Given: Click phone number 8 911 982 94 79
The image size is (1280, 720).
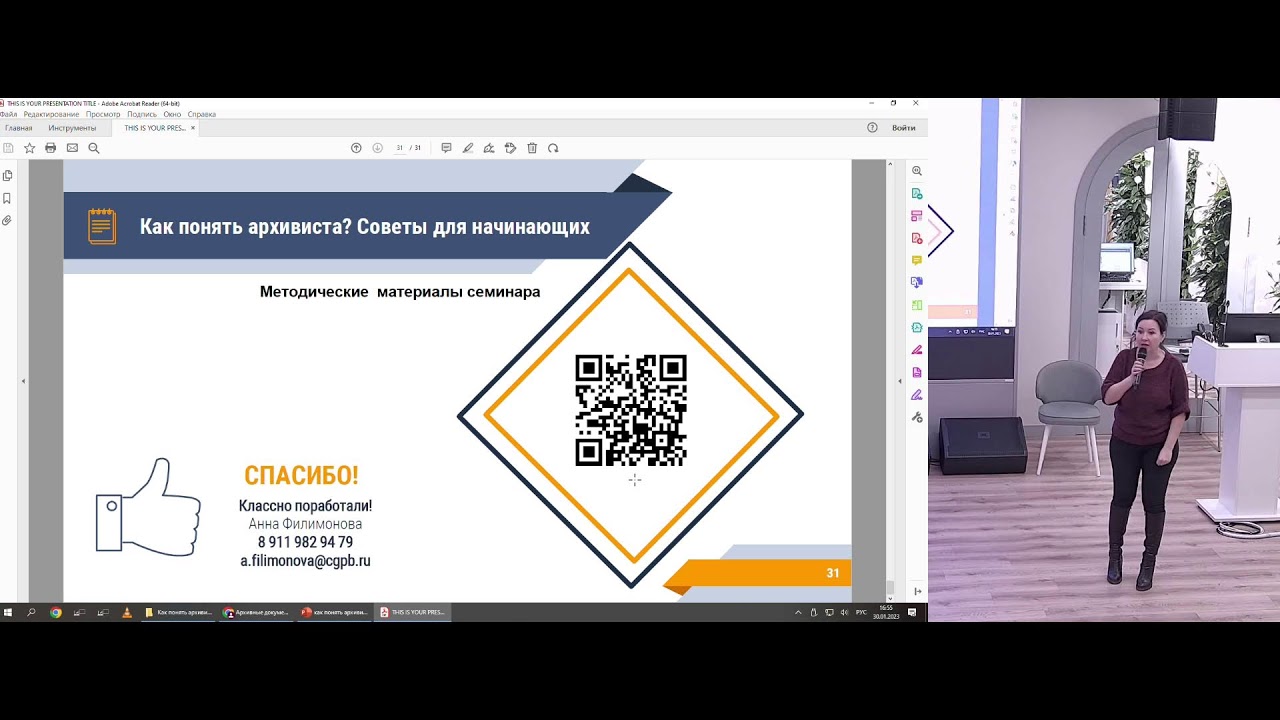Looking at the screenshot, I should point(305,542).
